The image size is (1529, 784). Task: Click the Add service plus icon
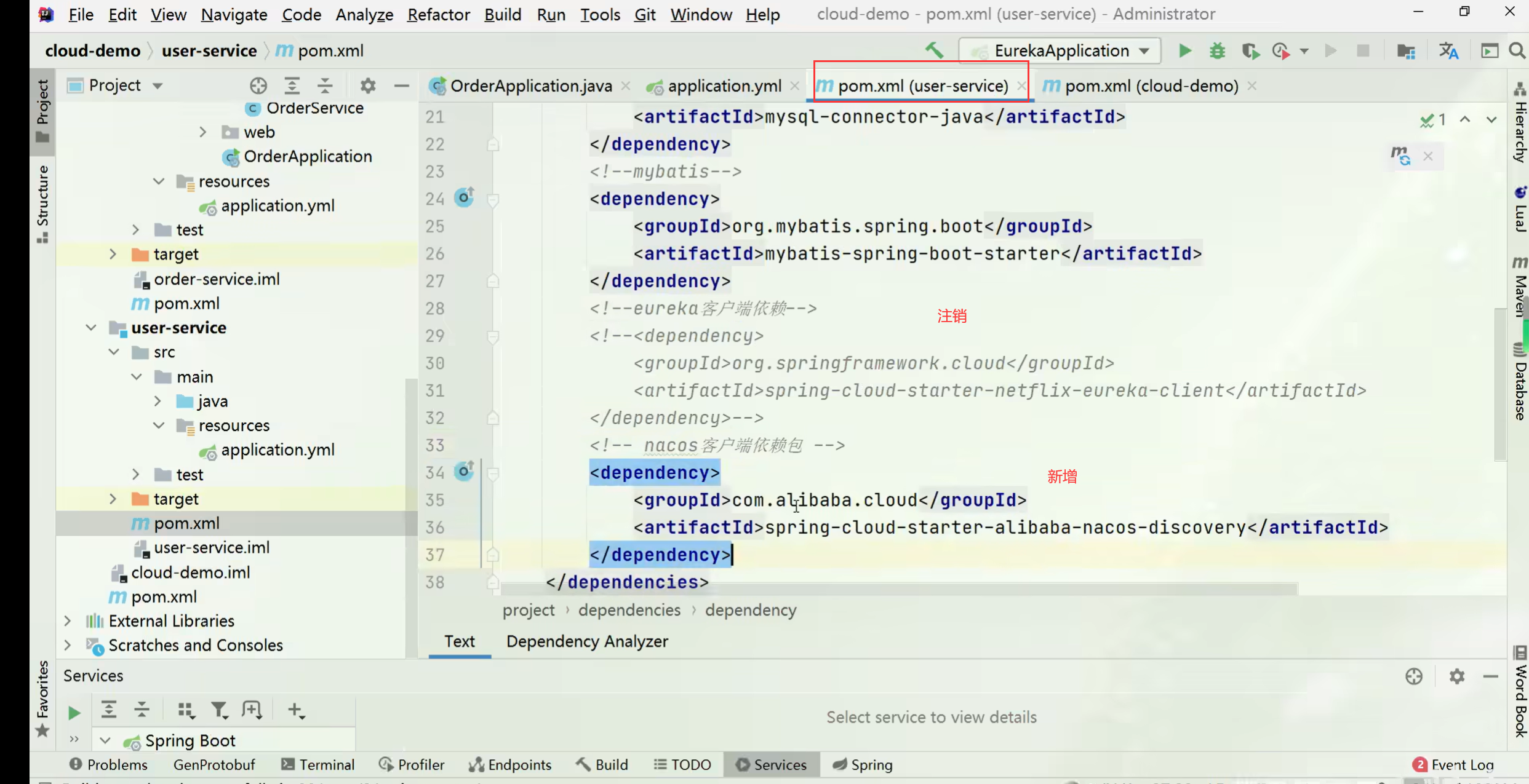pos(295,710)
